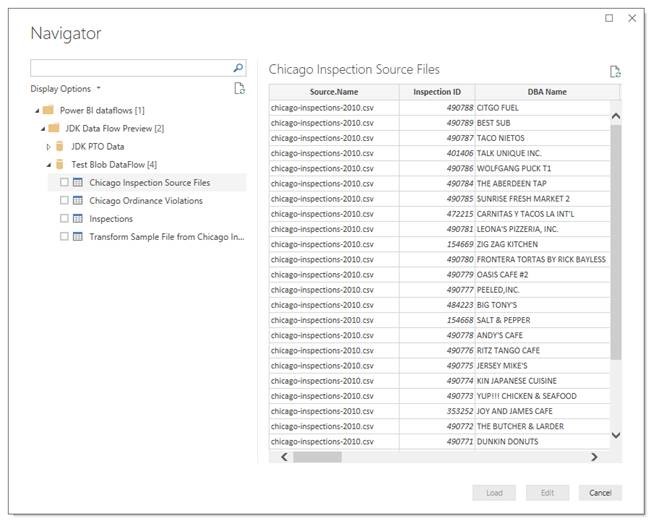This screenshot has height=526, width=659.
Task: Click the ZIG ZAG KITCHEN cell
Action: pyautogui.click(x=543, y=244)
